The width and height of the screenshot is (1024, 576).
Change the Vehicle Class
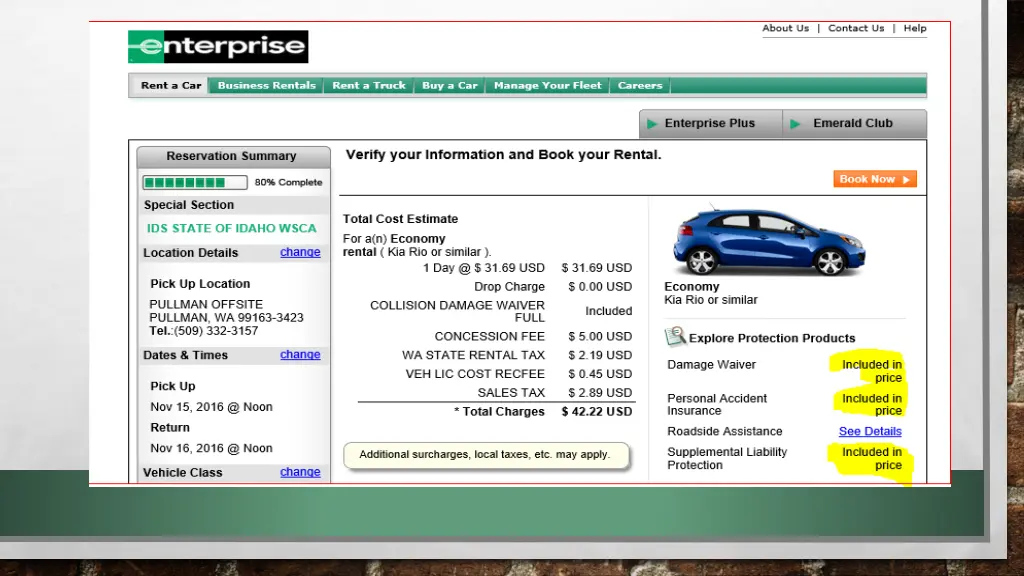300,472
